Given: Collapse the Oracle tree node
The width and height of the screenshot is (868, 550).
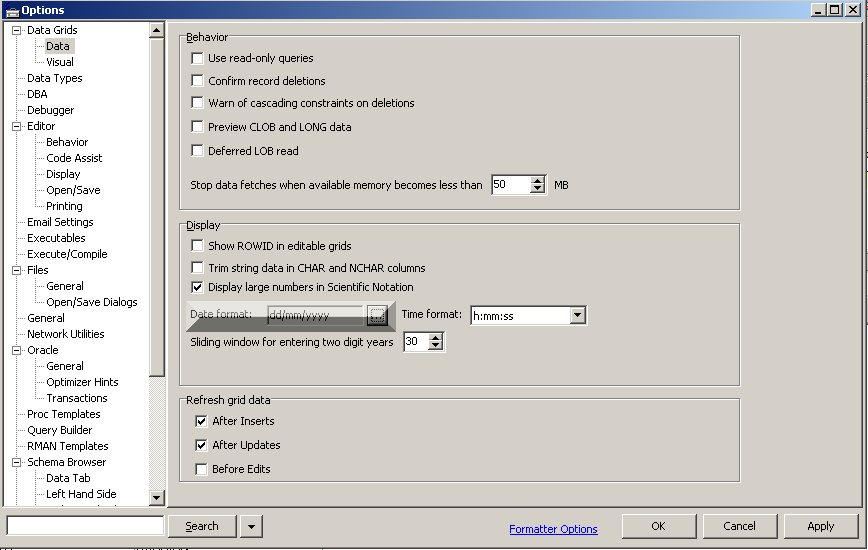Looking at the screenshot, I should pyautogui.click(x=17, y=350).
